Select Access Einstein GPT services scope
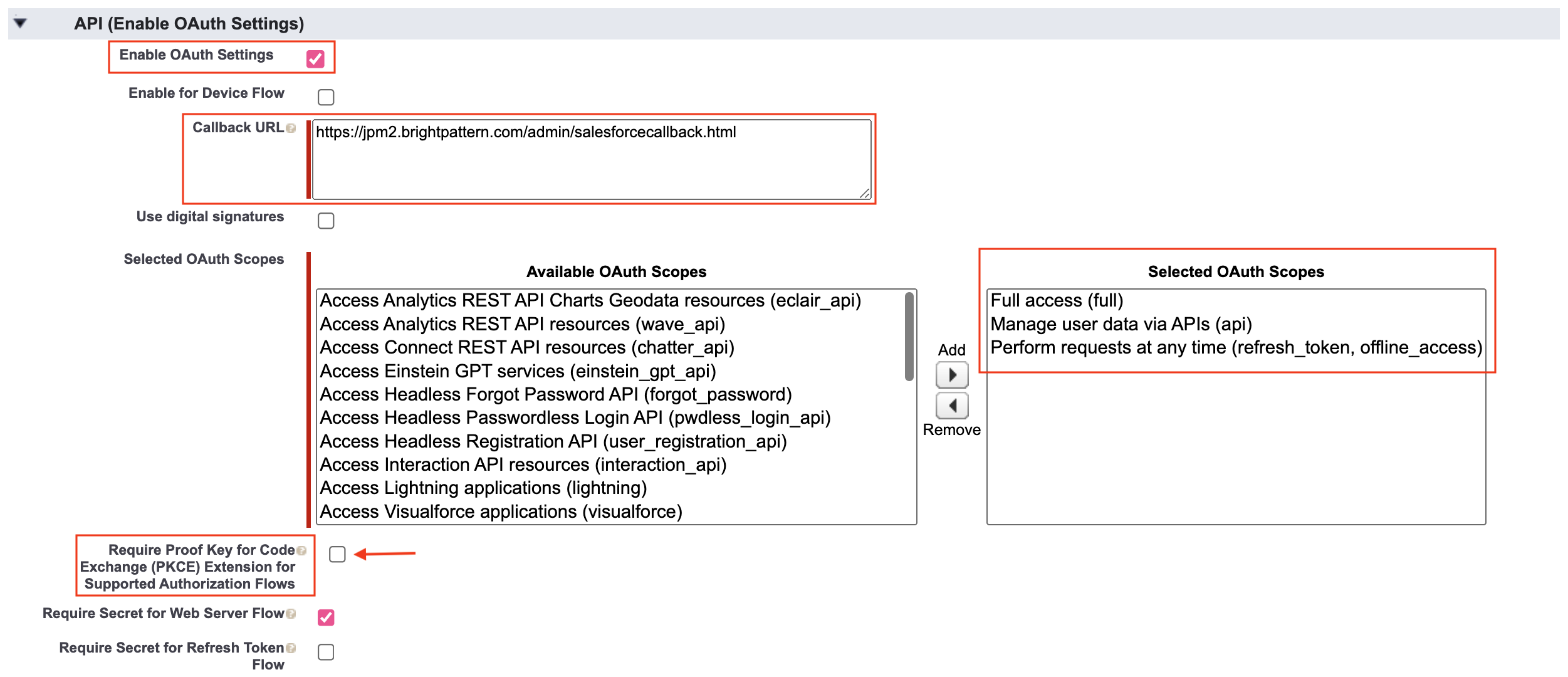 pos(518,372)
